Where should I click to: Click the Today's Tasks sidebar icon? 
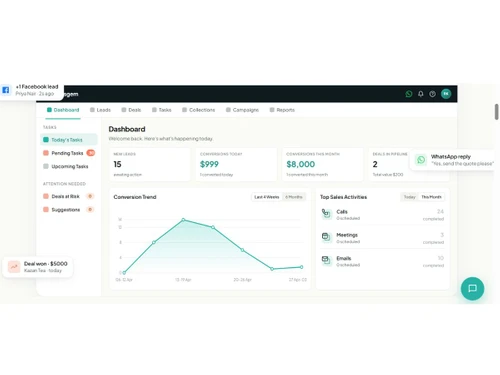click(46, 140)
